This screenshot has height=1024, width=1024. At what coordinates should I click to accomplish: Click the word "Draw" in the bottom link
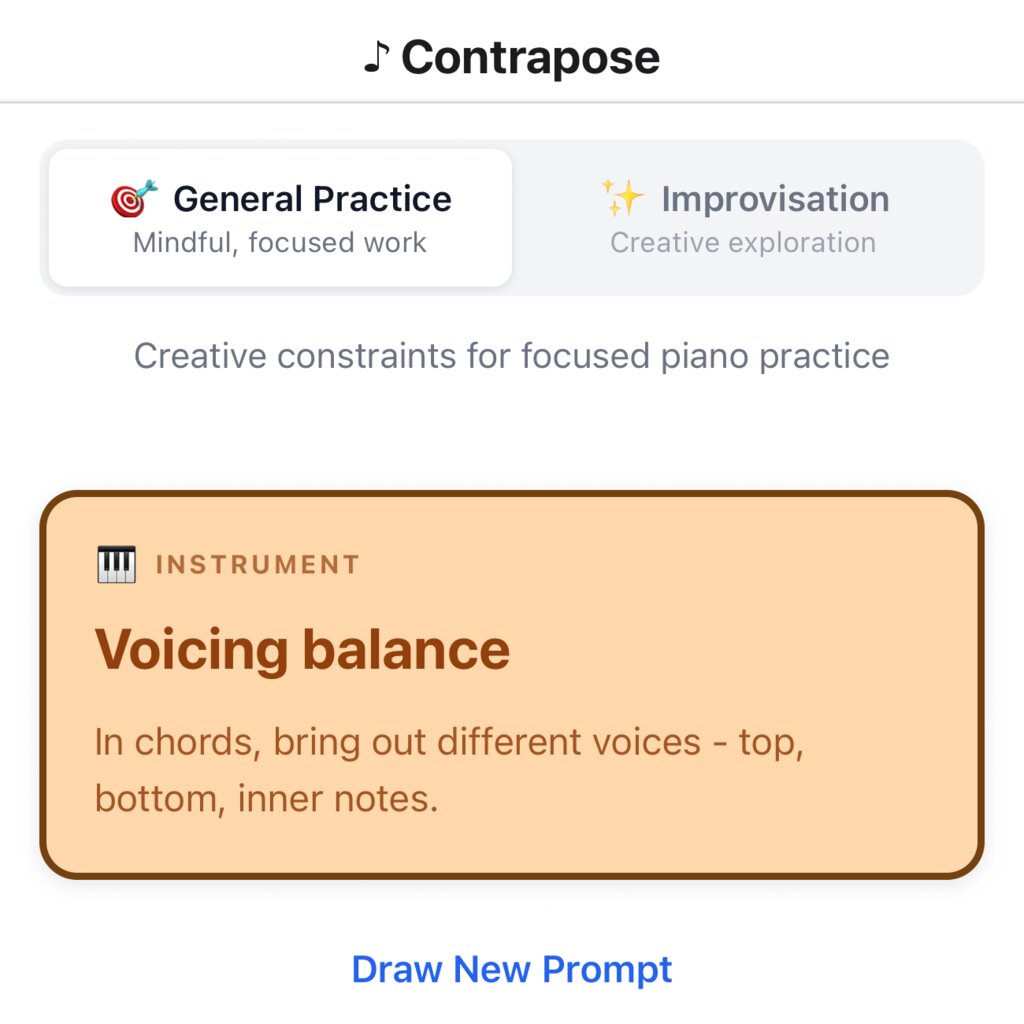(x=397, y=969)
